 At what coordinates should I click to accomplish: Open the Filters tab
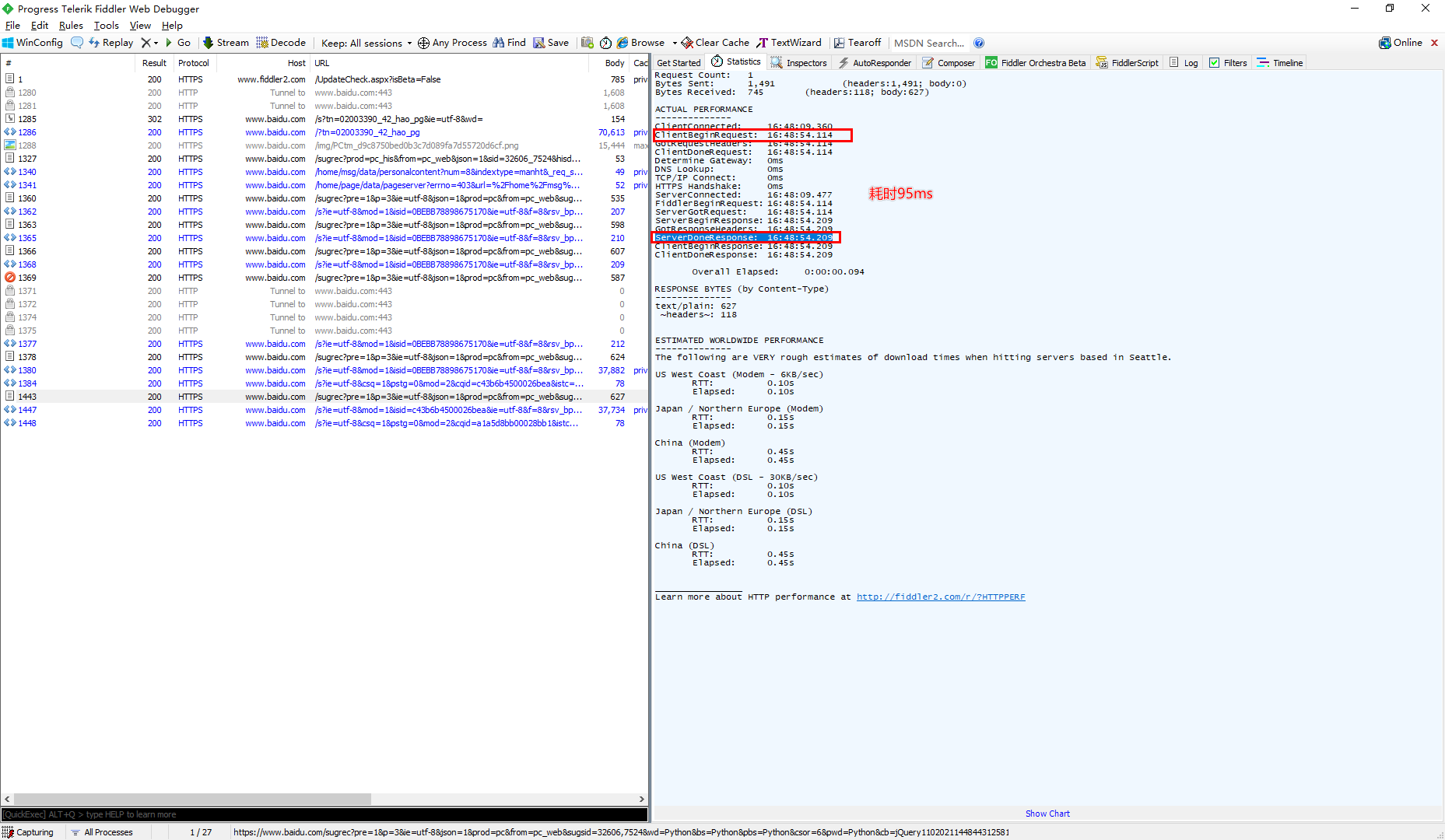[1228, 63]
